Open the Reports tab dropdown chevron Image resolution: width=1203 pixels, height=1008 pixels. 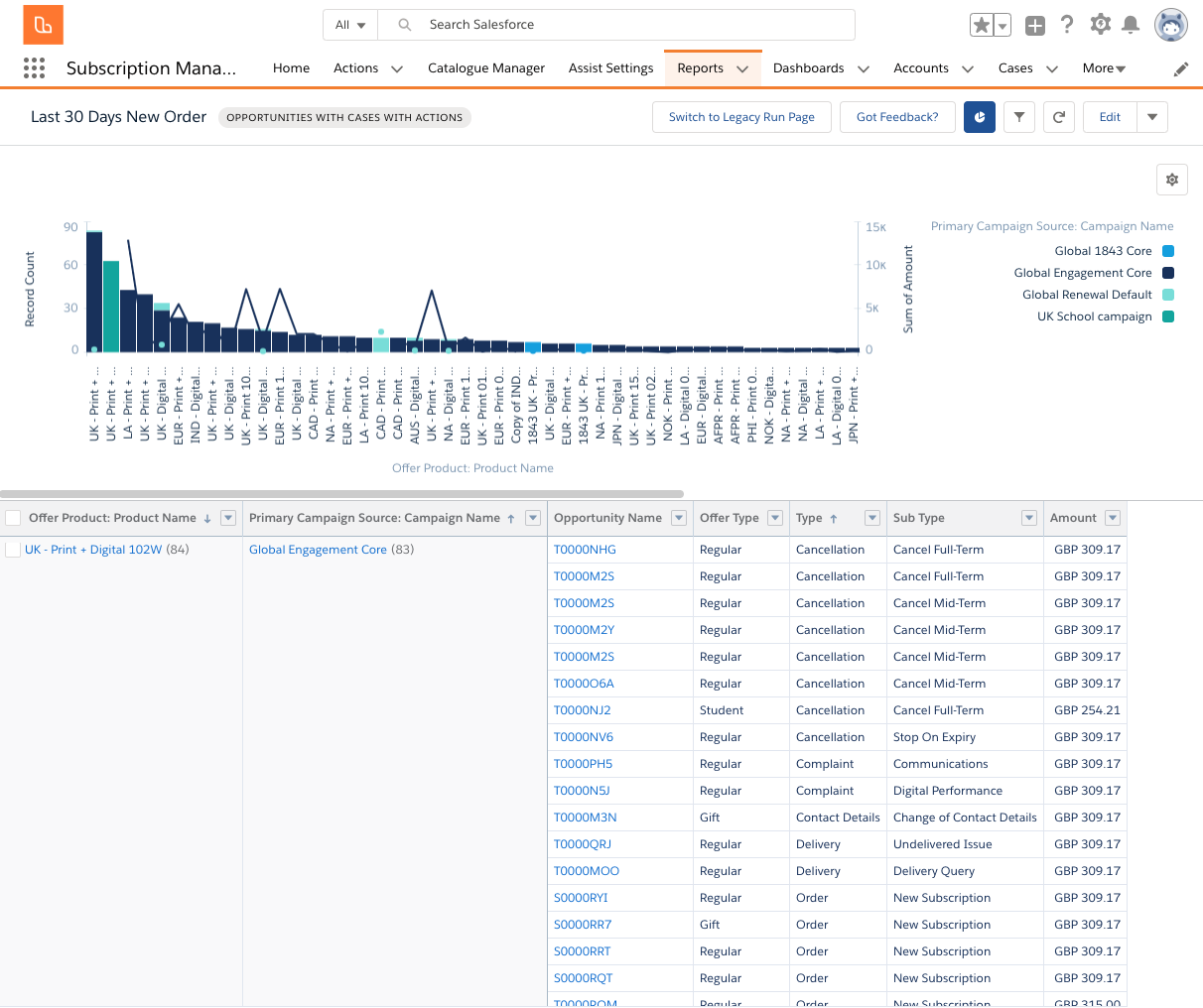(740, 68)
